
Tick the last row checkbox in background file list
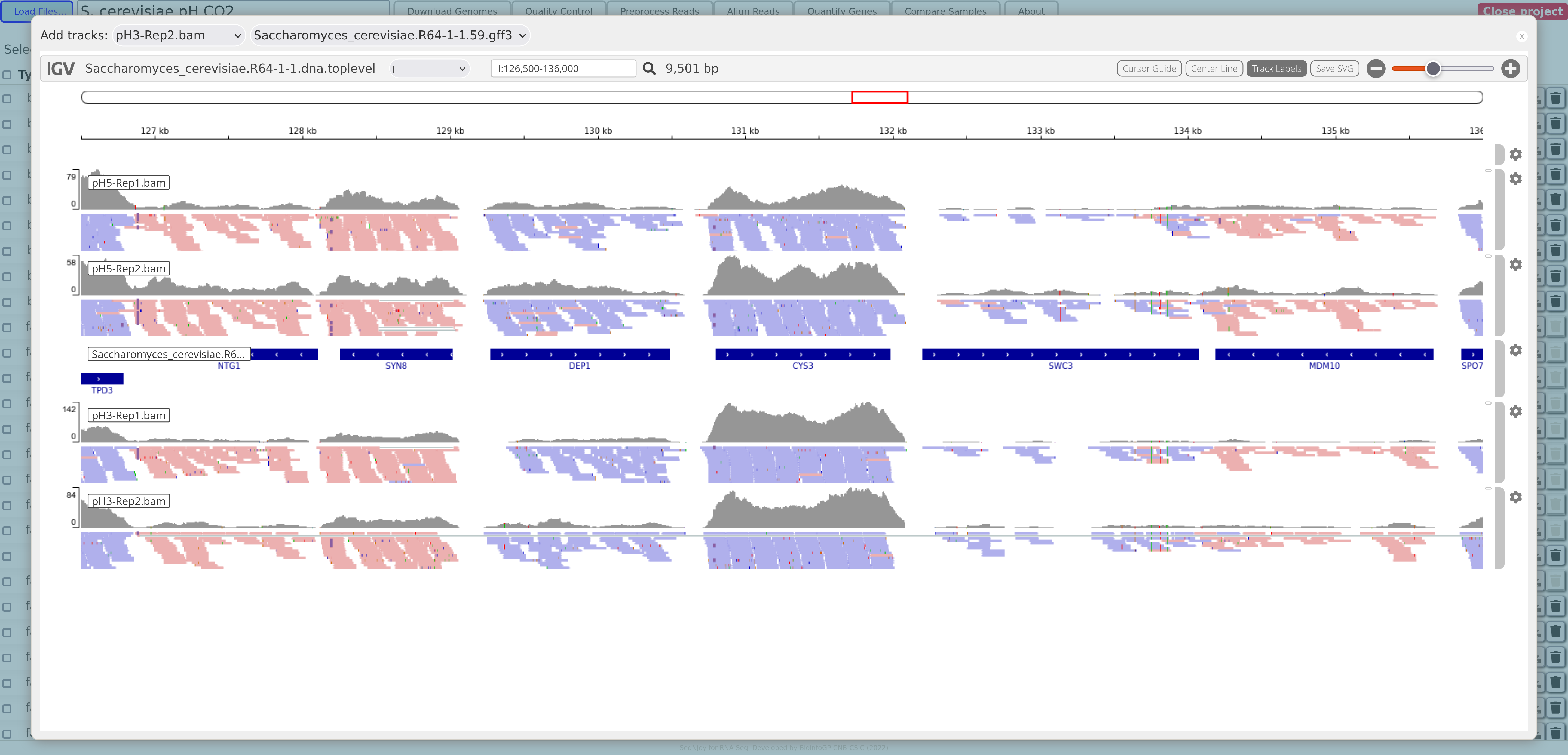[x=7, y=733]
